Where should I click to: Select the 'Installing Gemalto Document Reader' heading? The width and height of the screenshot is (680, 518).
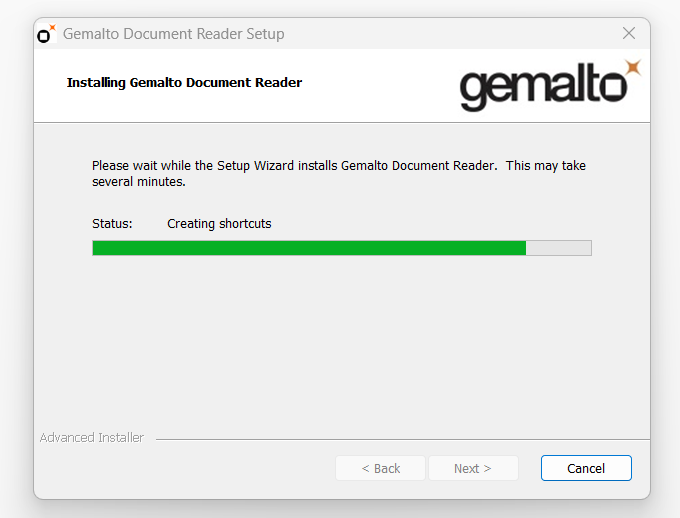point(184,82)
